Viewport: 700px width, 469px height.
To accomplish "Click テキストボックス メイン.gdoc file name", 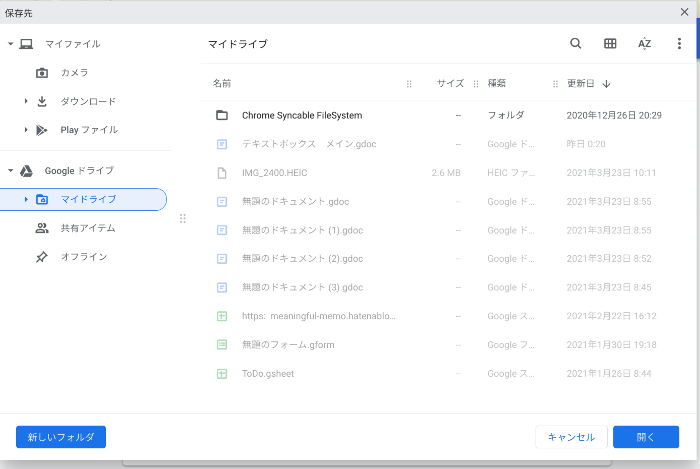I will [x=309, y=144].
